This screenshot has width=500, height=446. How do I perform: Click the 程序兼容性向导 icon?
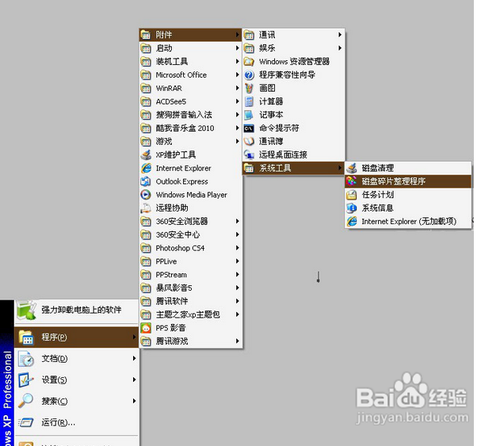[x=249, y=75]
